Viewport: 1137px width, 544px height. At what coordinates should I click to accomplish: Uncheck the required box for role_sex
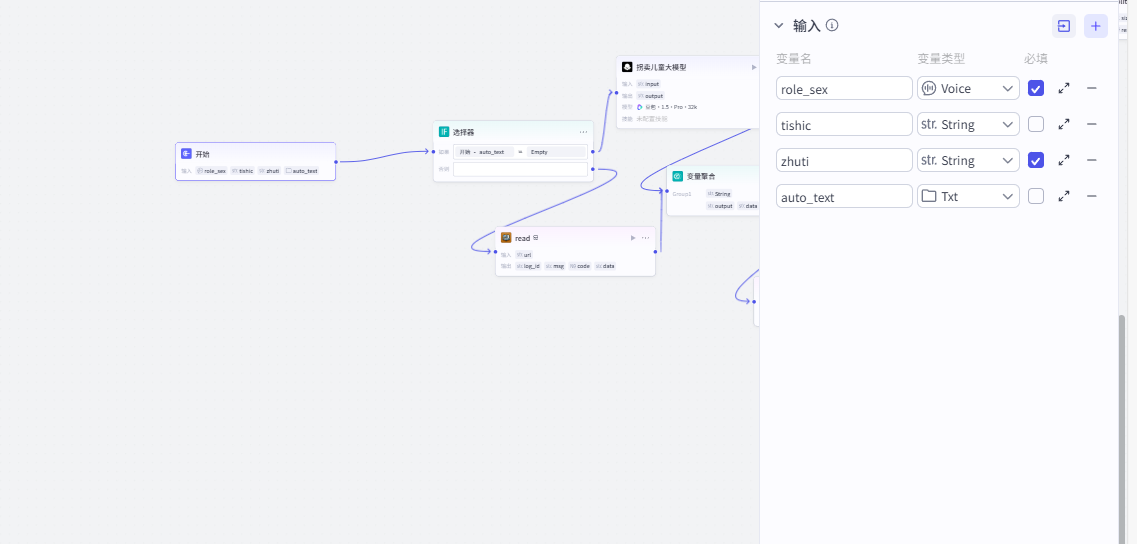click(1036, 88)
